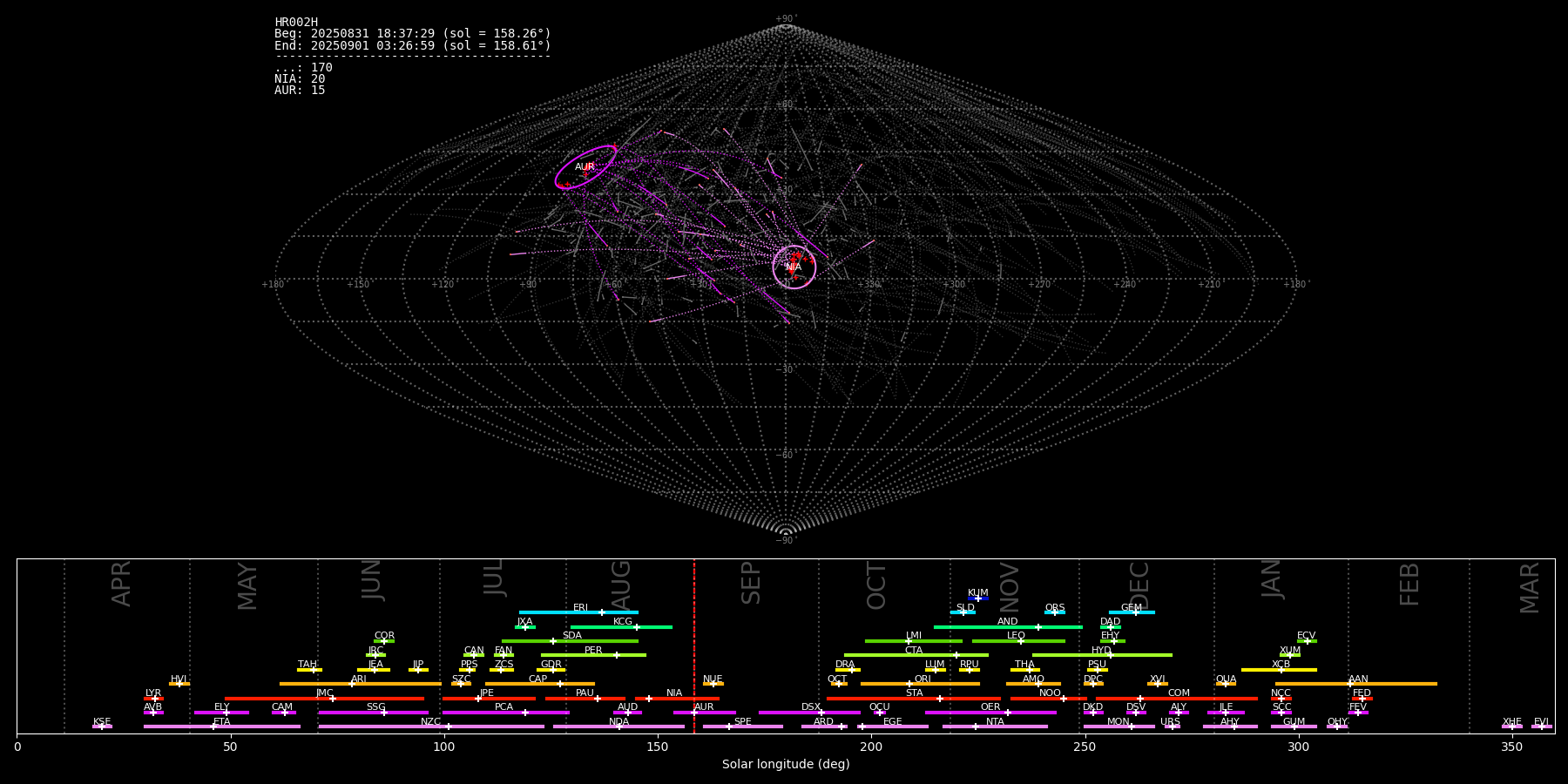
Task: Select the HYD shower bar in the timeline
Action: click(1102, 655)
